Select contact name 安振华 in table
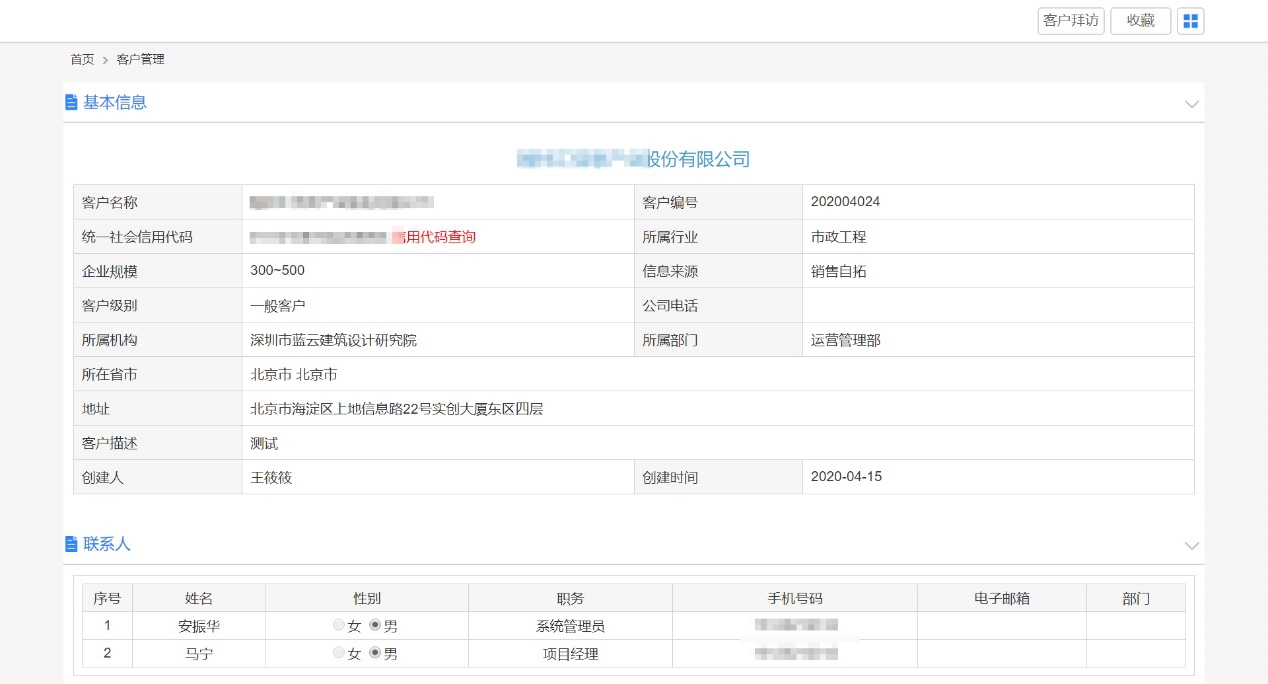1268x684 pixels. coord(199,626)
